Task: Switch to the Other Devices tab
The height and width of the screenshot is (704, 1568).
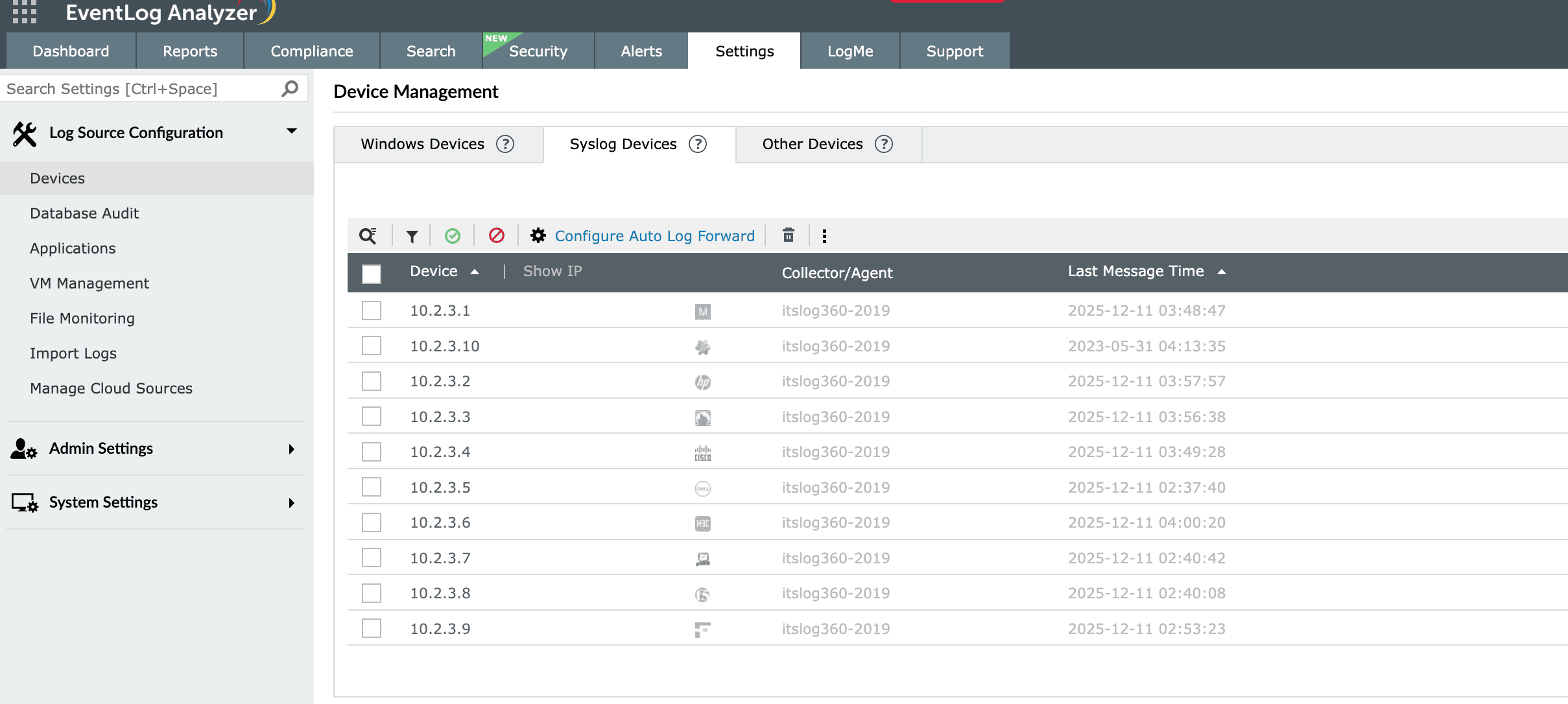Action: [829, 144]
